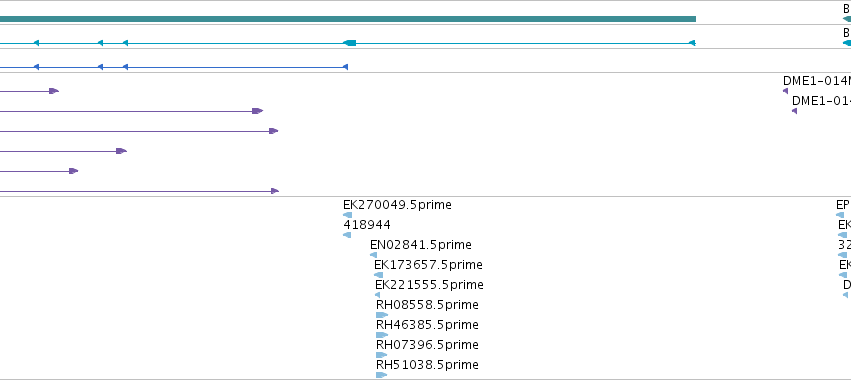
Task: Click the second purple arrow's arrowhead
Action: click(x=257, y=111)
